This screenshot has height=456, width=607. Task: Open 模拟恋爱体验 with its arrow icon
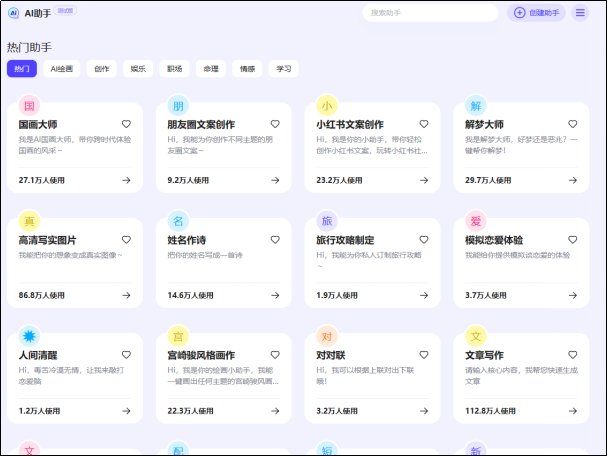(x=573, y=295)
